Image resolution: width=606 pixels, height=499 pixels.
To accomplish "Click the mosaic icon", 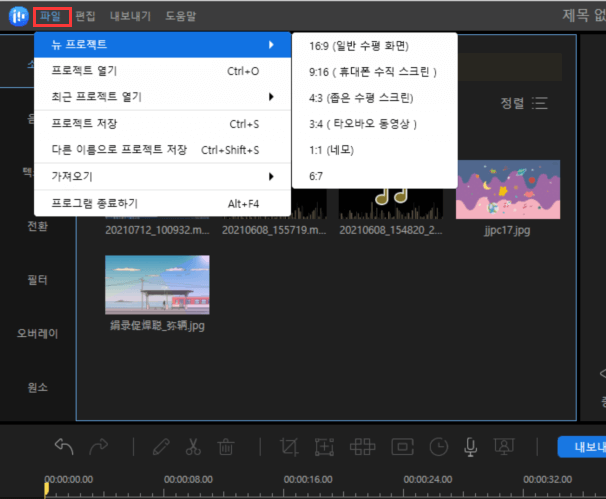I will pyautogui.click(x=363, y=447).
